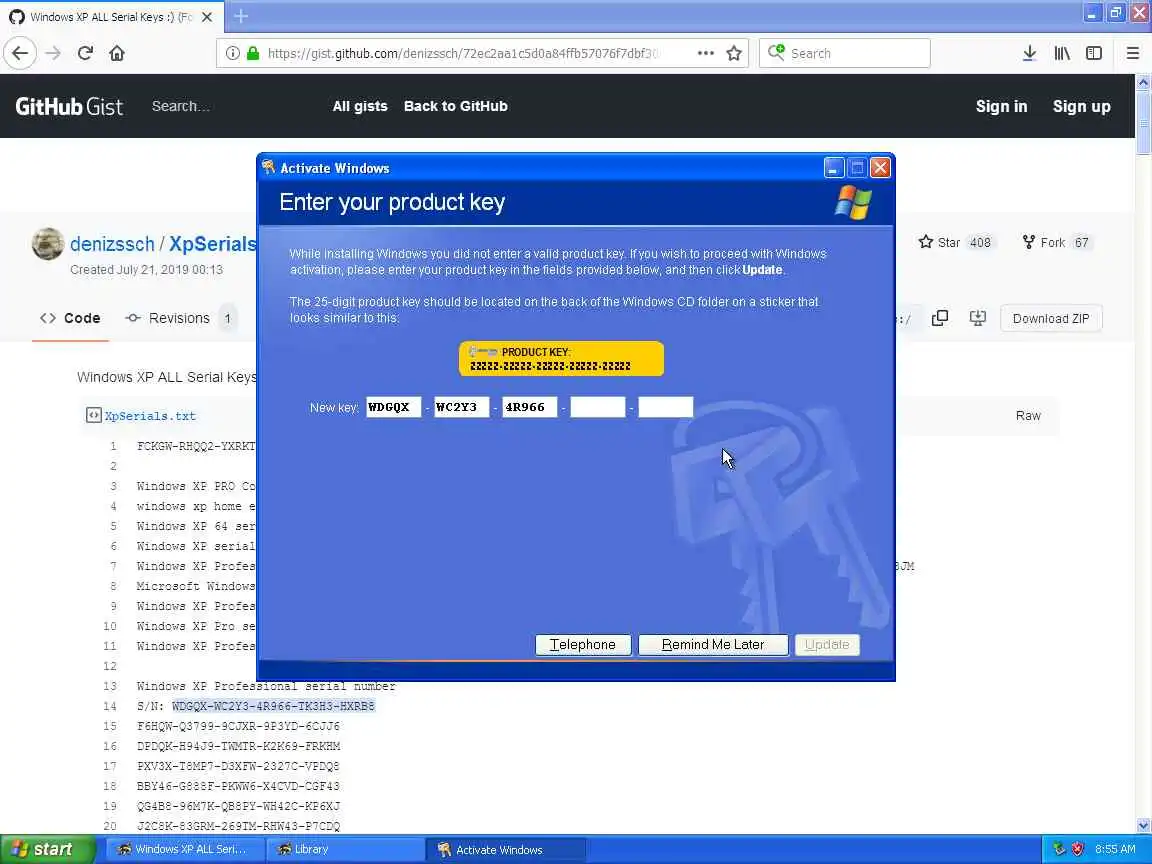Open the Firefox Library icon
Viewport: 1152px width, 864px height.
pyautogui.click(x=1062, y=53)
